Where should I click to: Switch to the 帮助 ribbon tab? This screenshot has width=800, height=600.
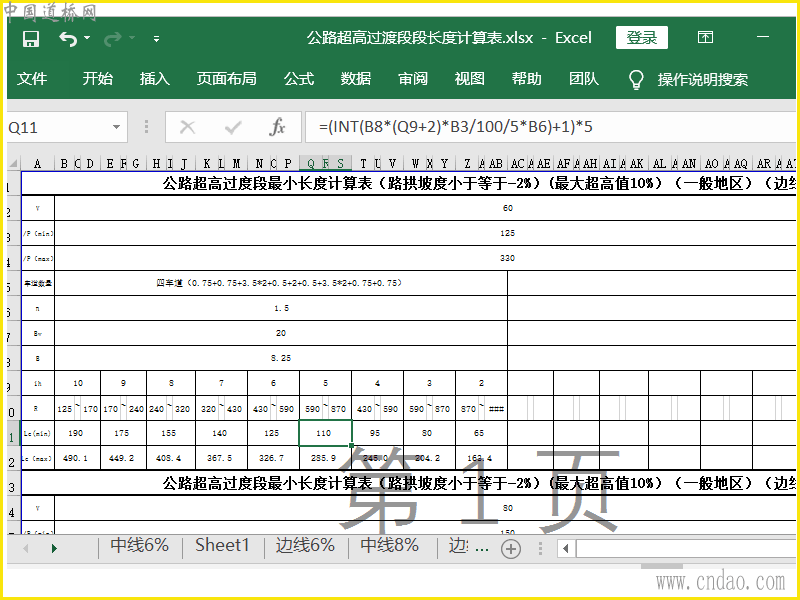[x=527, y=79]
